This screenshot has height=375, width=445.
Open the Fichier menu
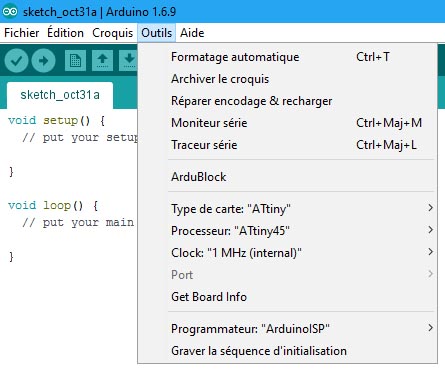(22, 33)
